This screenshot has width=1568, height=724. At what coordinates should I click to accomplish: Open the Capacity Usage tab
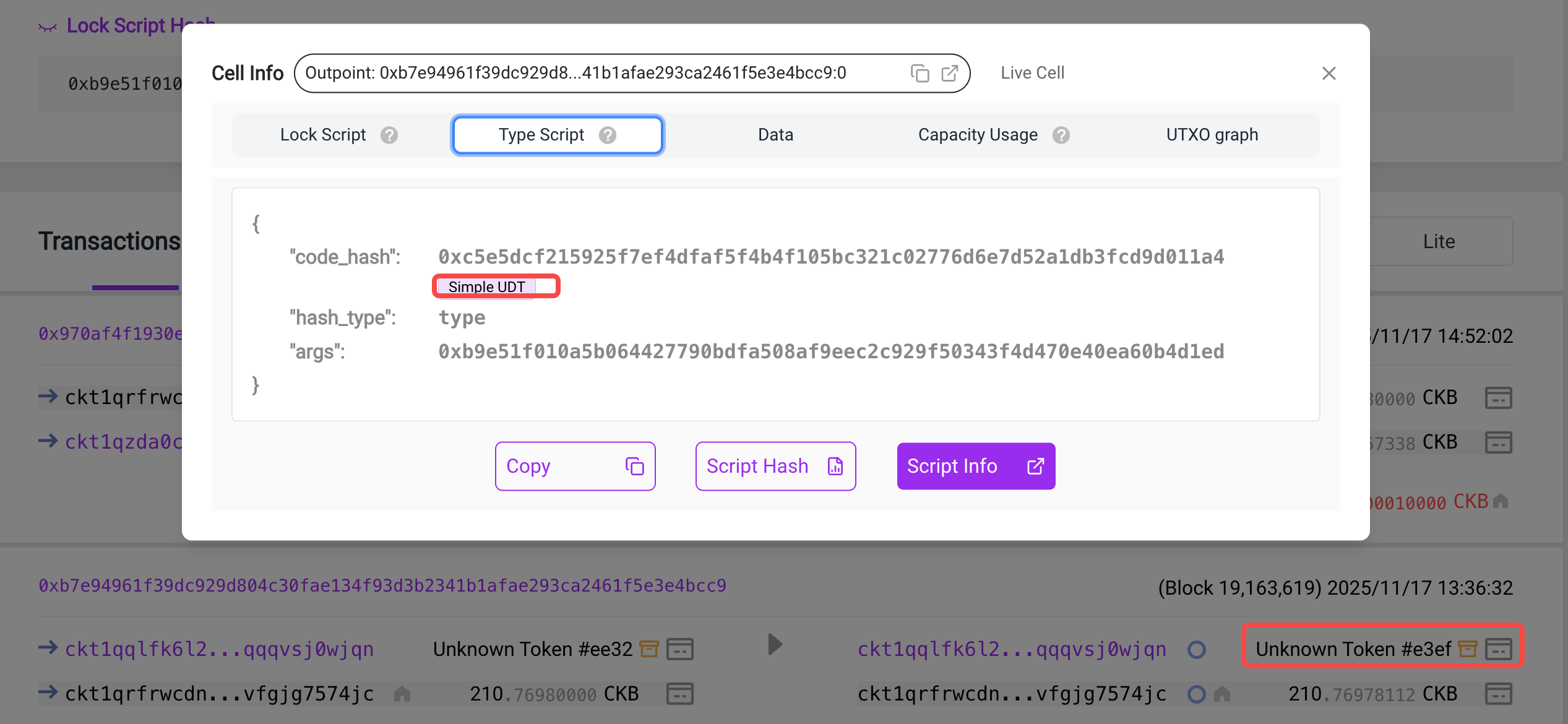[978, 135]
